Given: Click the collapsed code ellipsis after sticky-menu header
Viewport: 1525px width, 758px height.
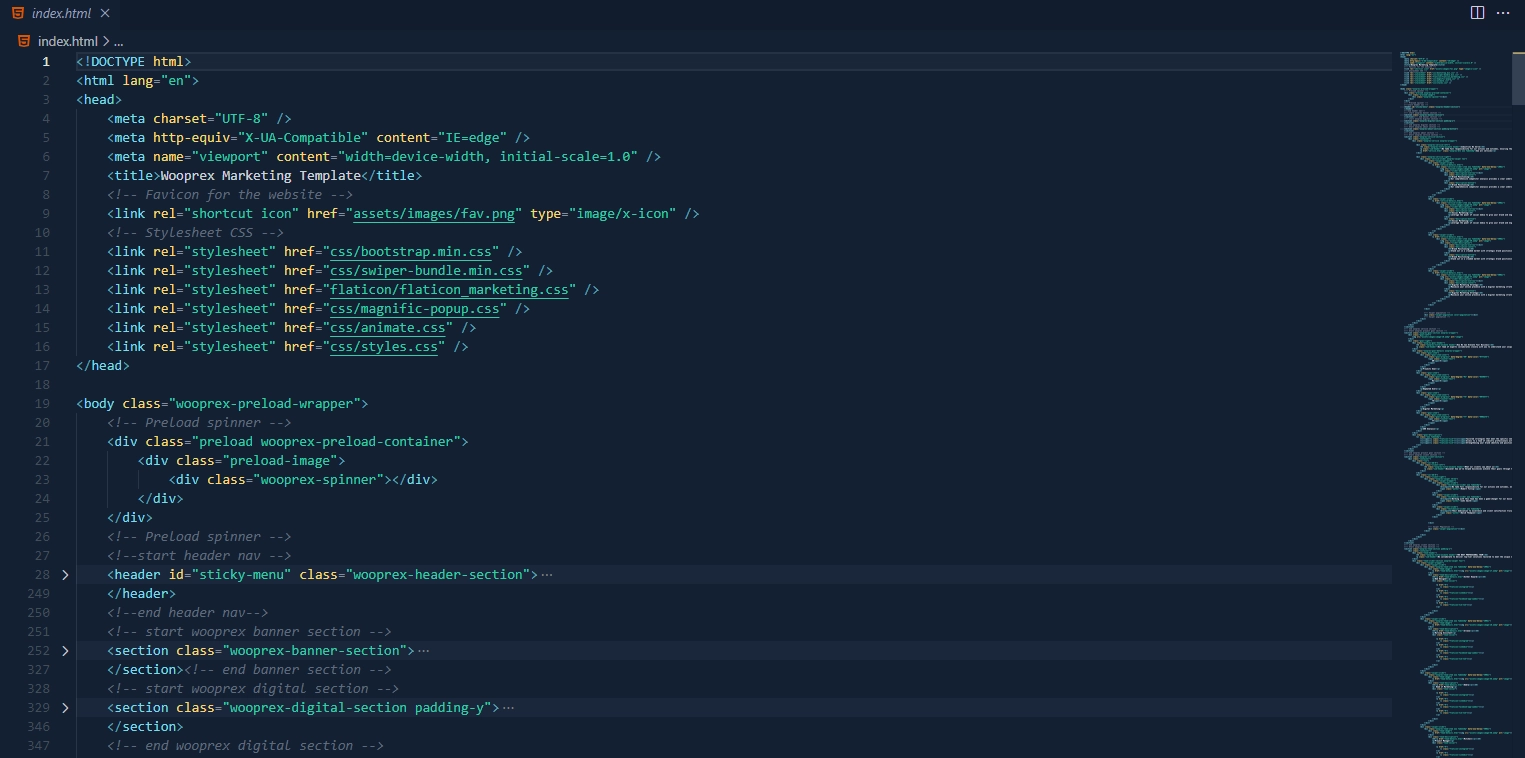Looking at the screenshot, I should coord(549,574).
